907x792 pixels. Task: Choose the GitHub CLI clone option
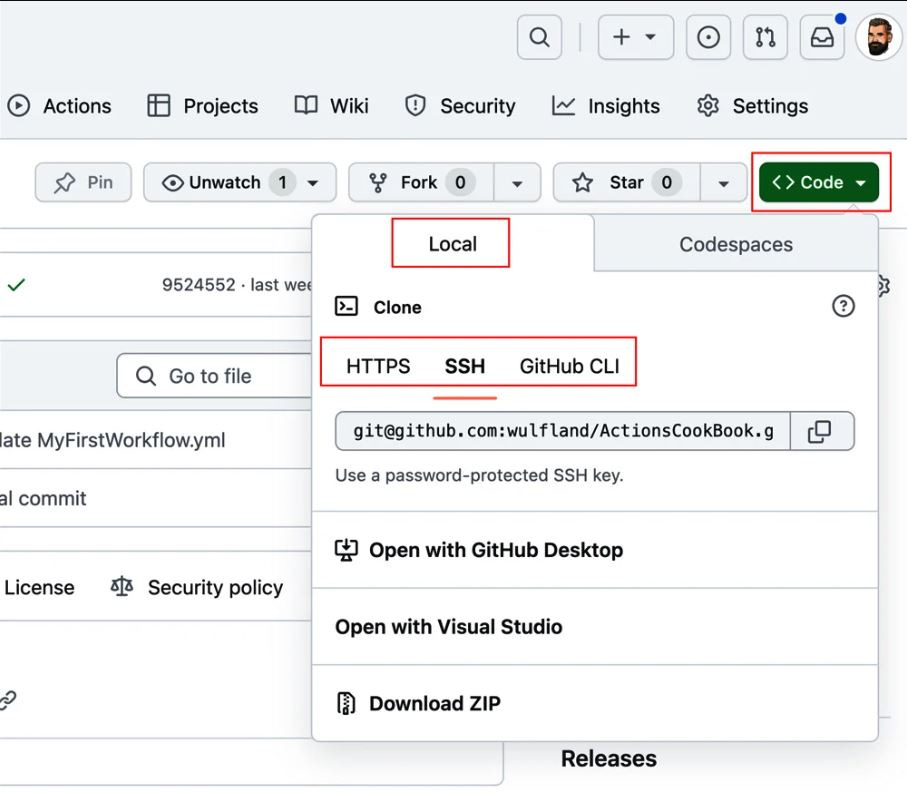(569, 366)
